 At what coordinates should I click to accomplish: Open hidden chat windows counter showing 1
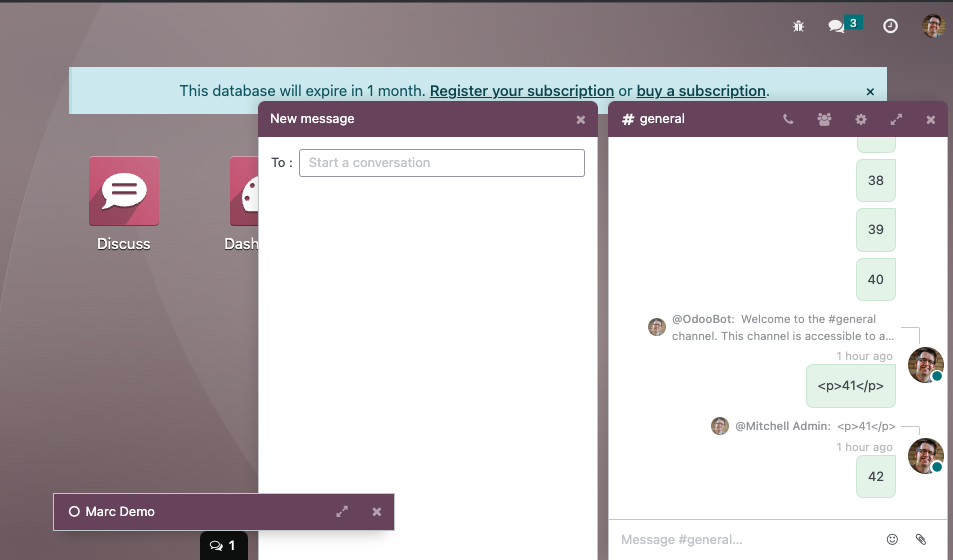coord(223,545)
